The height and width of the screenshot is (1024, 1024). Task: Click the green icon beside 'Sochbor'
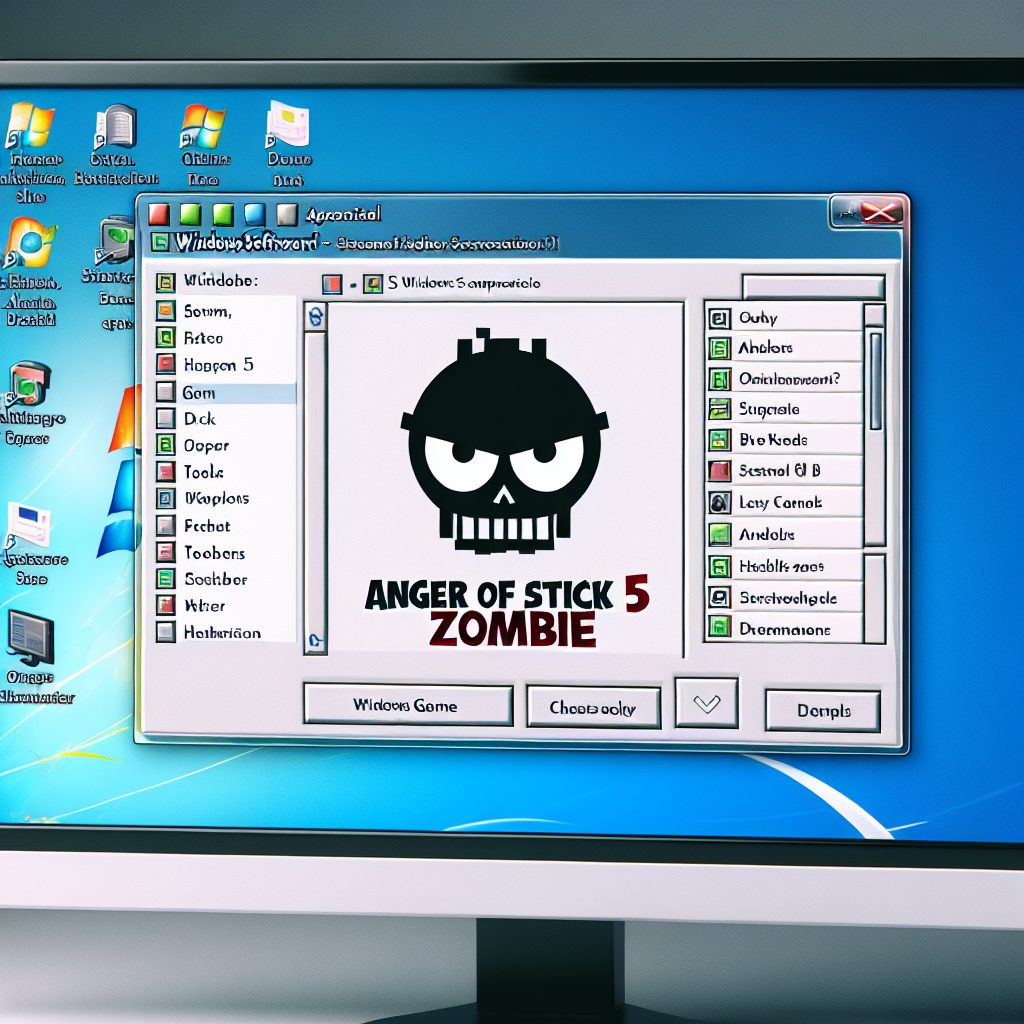166,579
